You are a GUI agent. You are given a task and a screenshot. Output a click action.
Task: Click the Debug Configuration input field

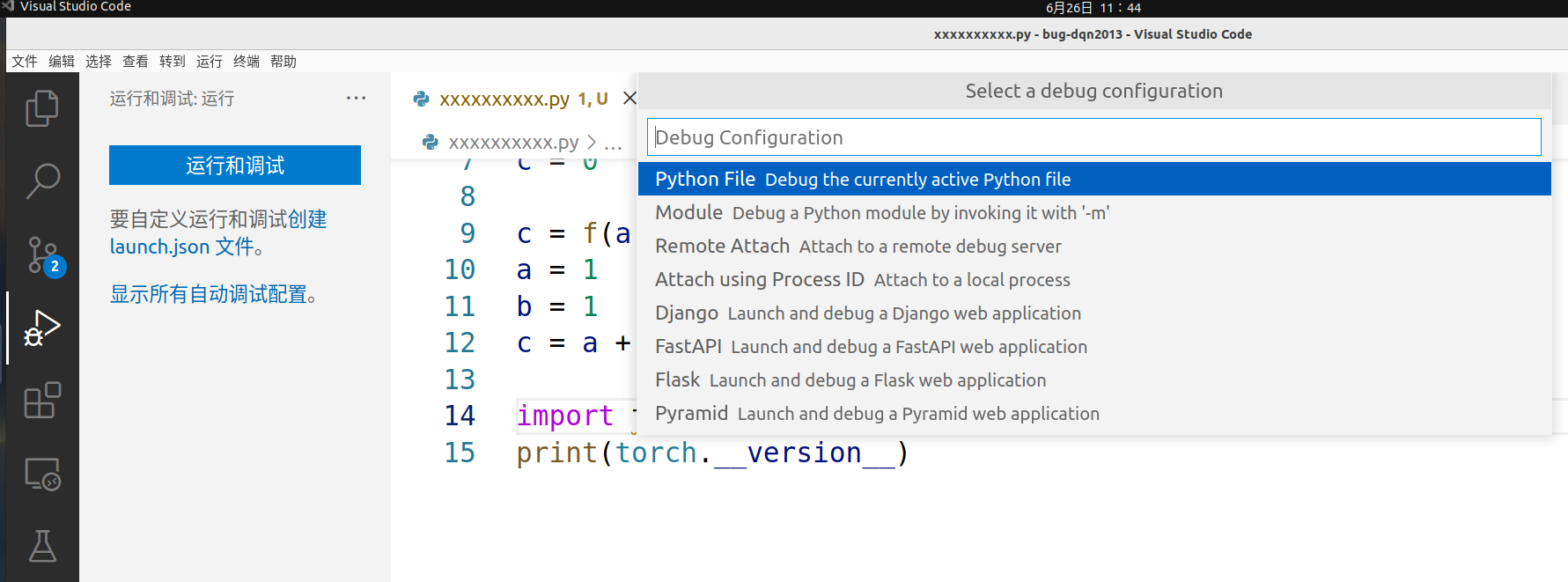click(x=1093, y=137)
